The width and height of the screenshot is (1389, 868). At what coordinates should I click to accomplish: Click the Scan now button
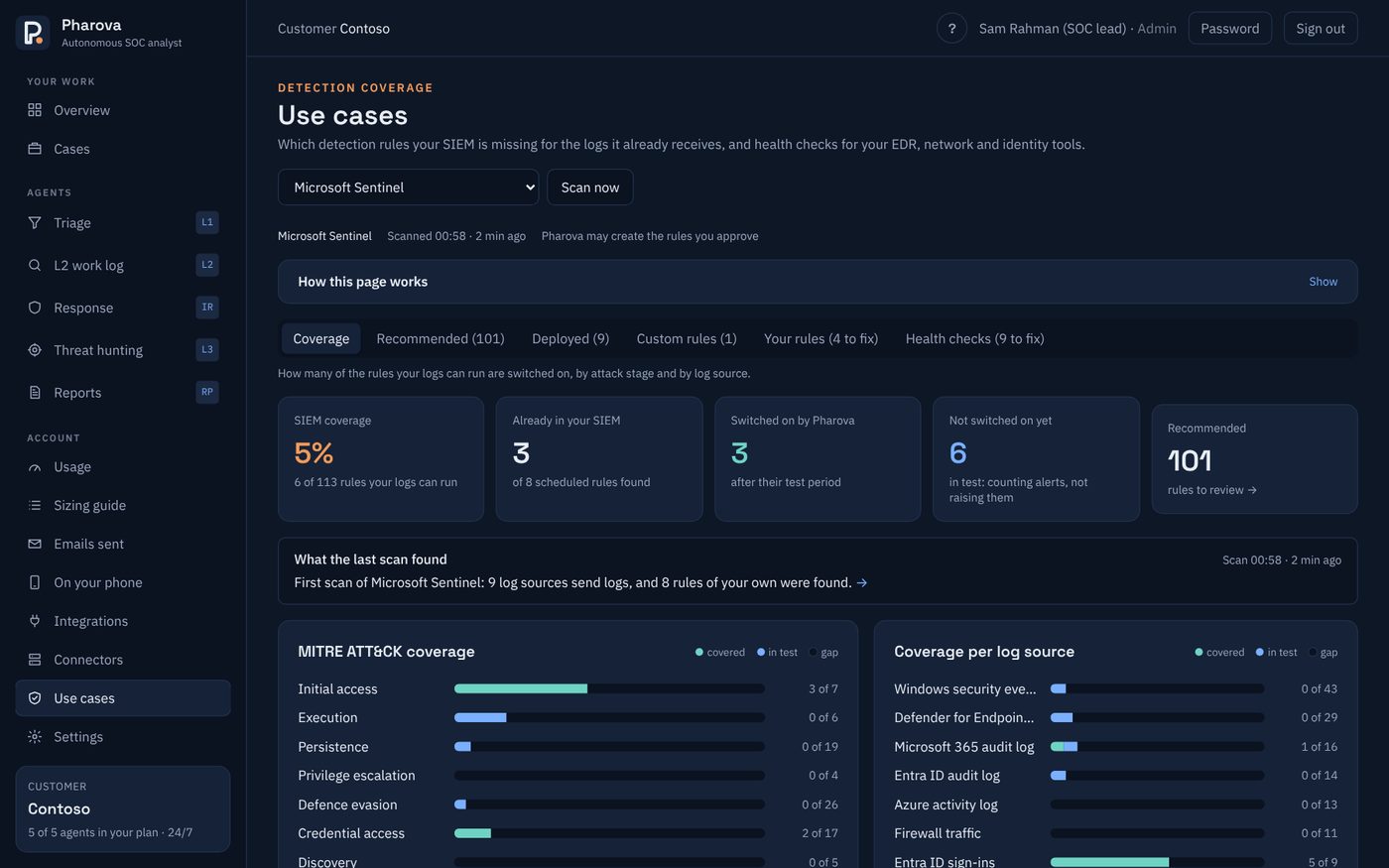coord(590,187)
